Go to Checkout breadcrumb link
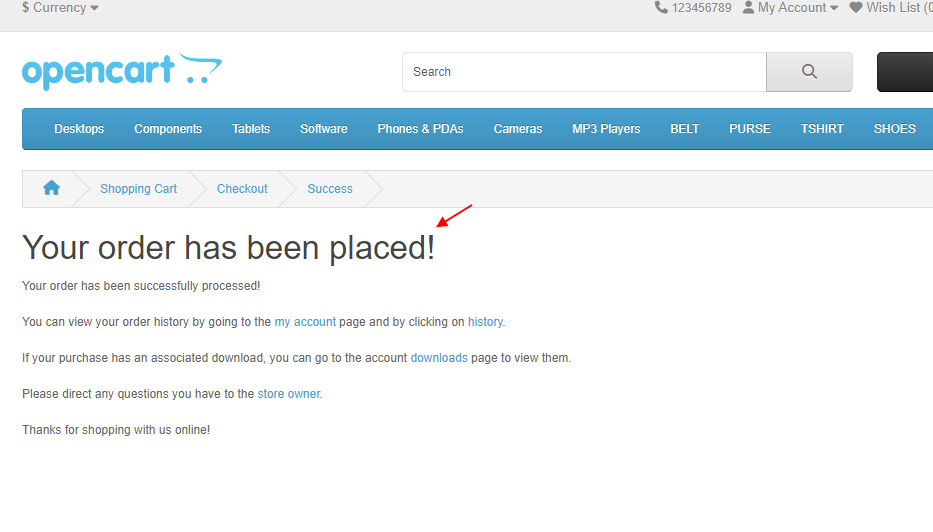The image size is (933, 532). [x=242, y=189]
